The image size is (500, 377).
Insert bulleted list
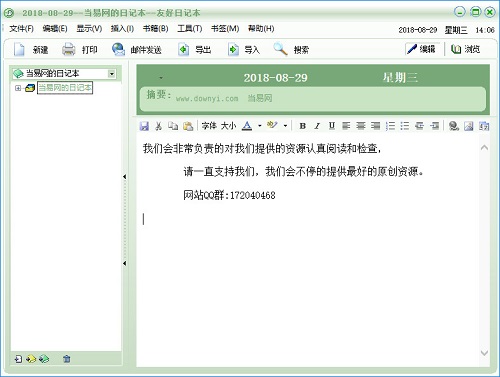(405, 126)
